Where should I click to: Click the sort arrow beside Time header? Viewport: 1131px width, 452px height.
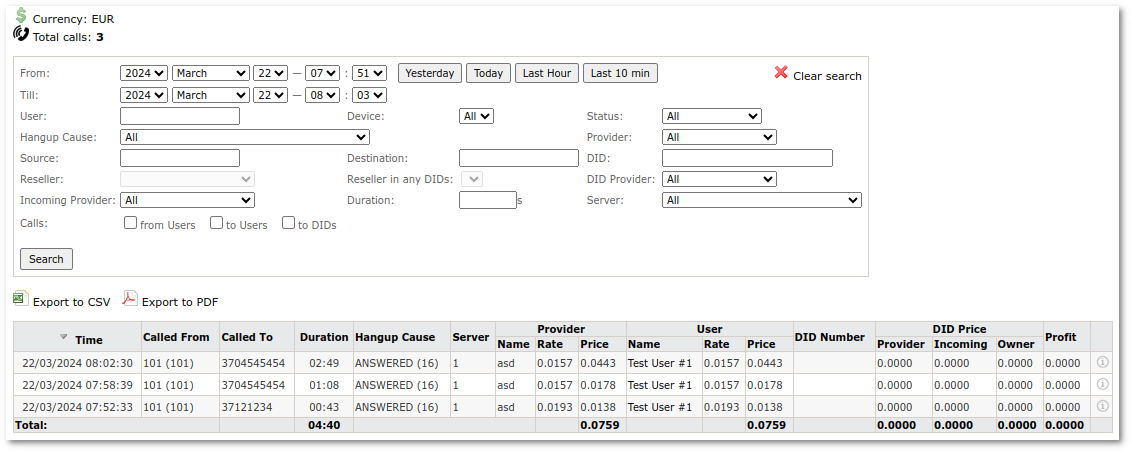[64, 337]
